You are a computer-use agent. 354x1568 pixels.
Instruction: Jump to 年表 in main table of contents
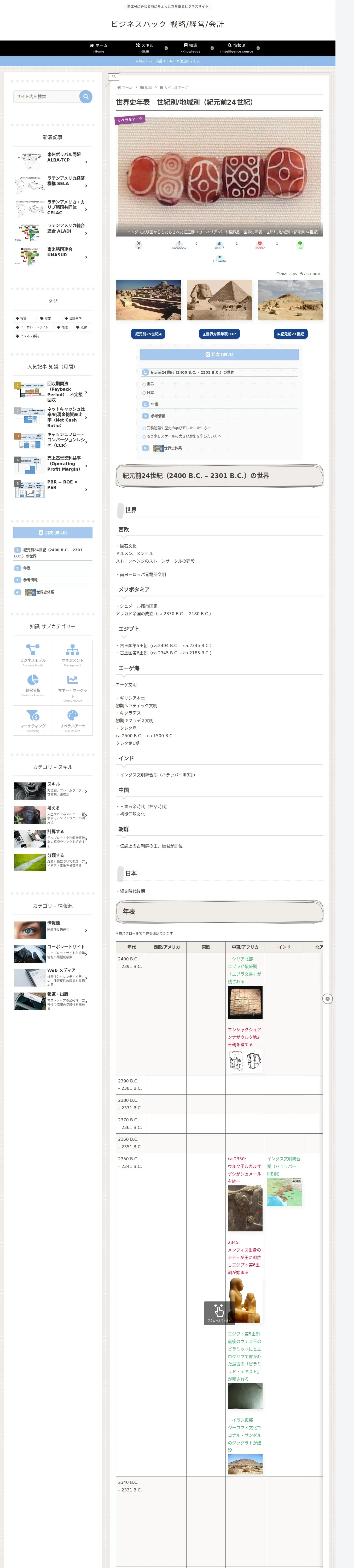(154, 404)
